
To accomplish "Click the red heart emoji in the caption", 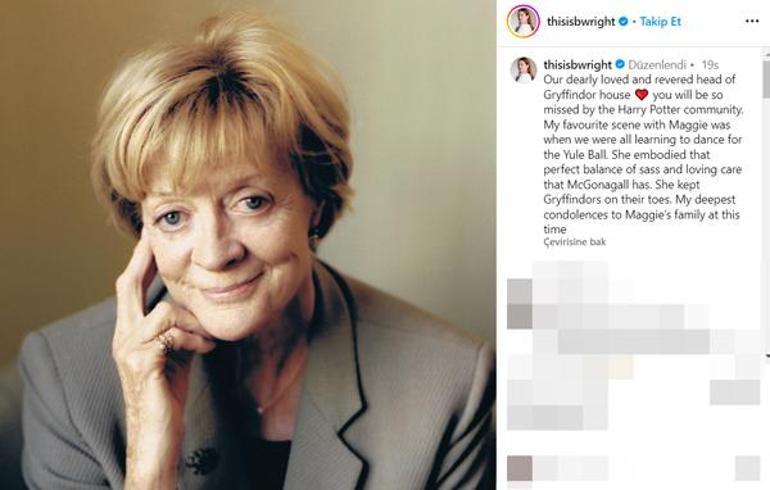I will pos(641,94).
